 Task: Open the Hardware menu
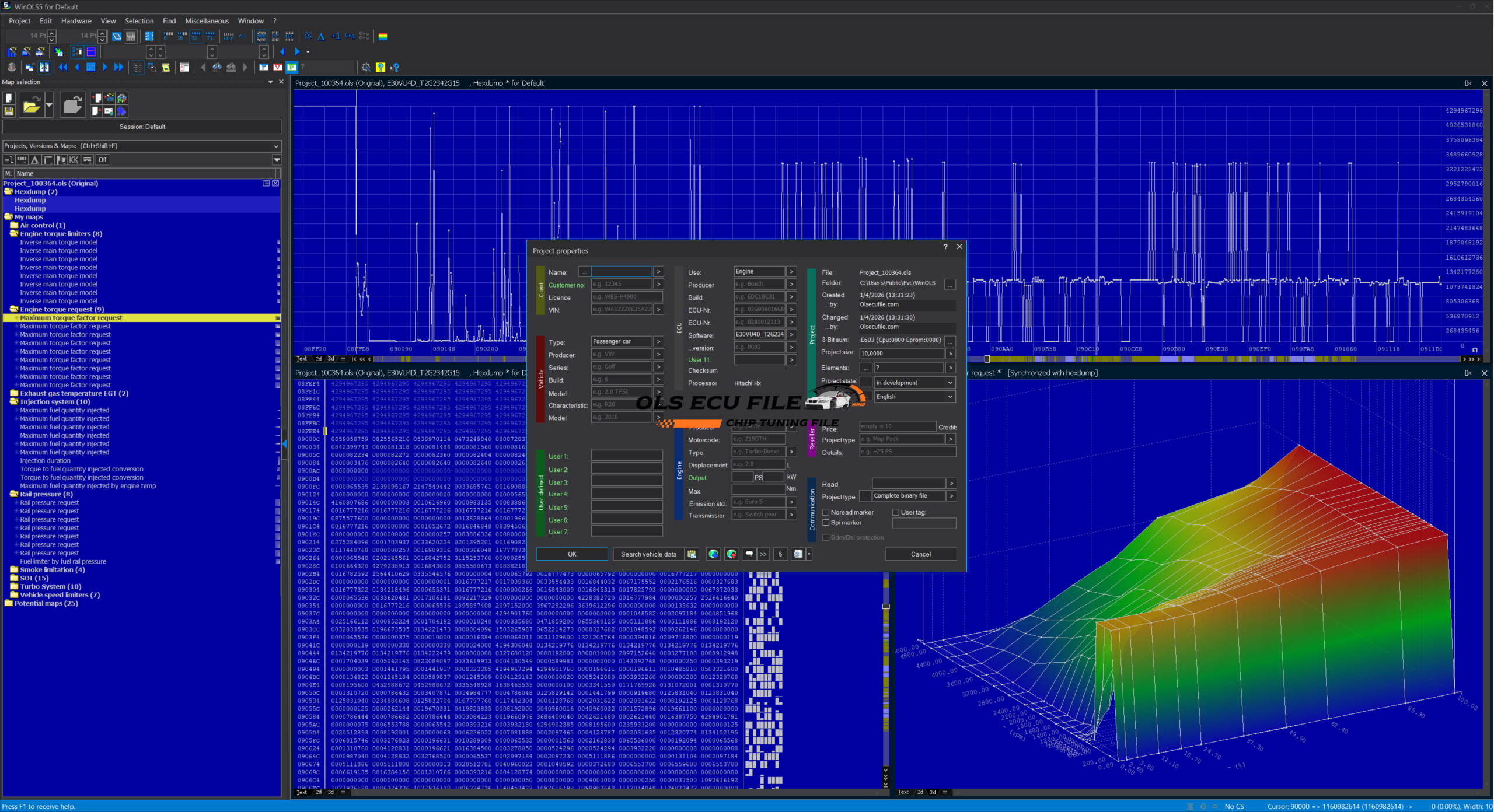tap(76, 21)
